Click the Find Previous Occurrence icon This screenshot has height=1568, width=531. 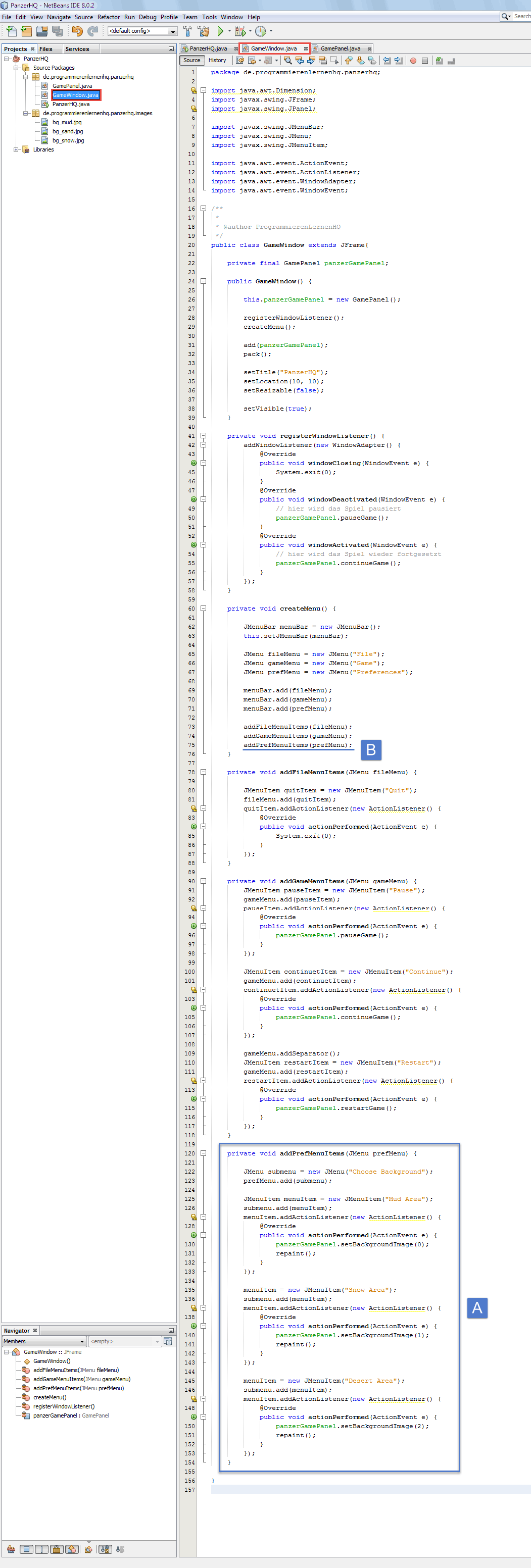tap(300, 60)
